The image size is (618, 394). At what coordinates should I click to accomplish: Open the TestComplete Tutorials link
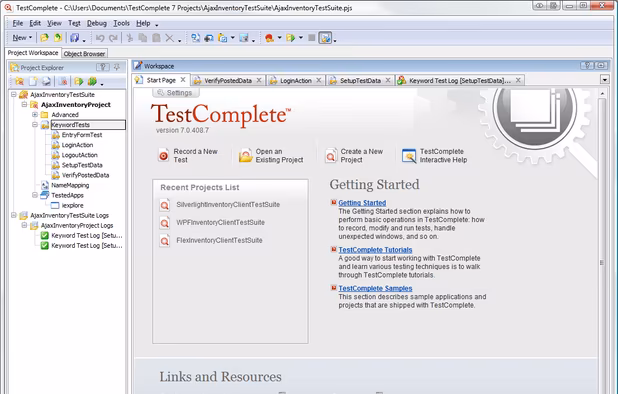coord(375,250)
